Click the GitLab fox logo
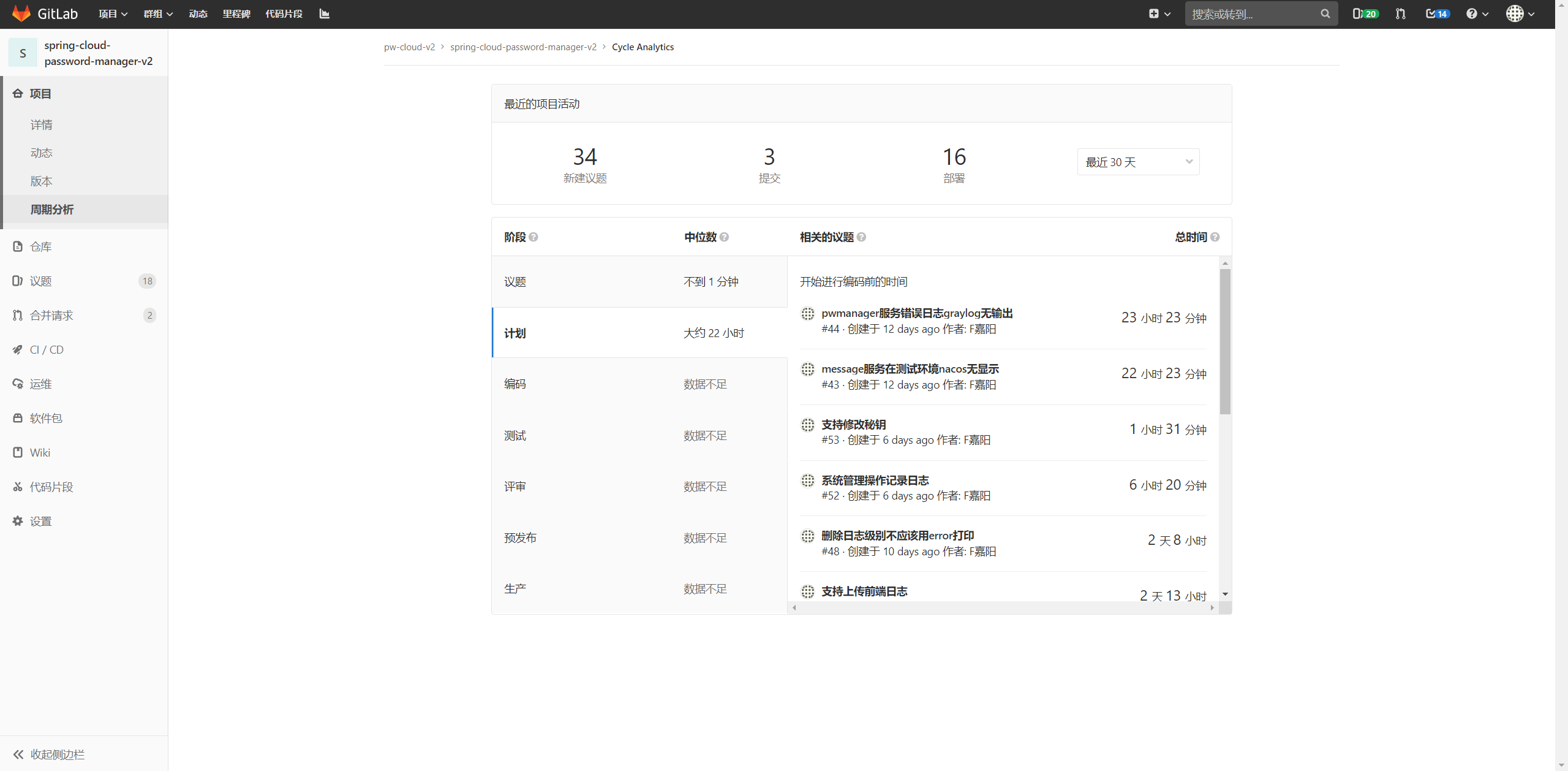 click(x=21, y=13)
